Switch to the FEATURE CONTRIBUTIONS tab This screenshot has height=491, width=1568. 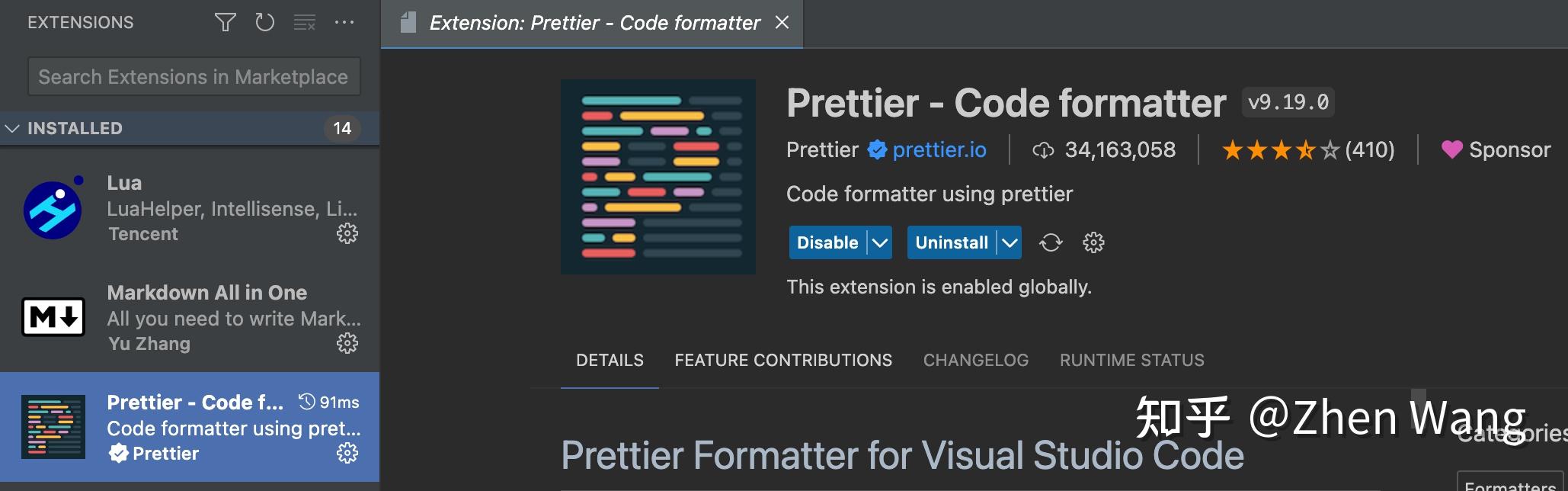(783, 360)
